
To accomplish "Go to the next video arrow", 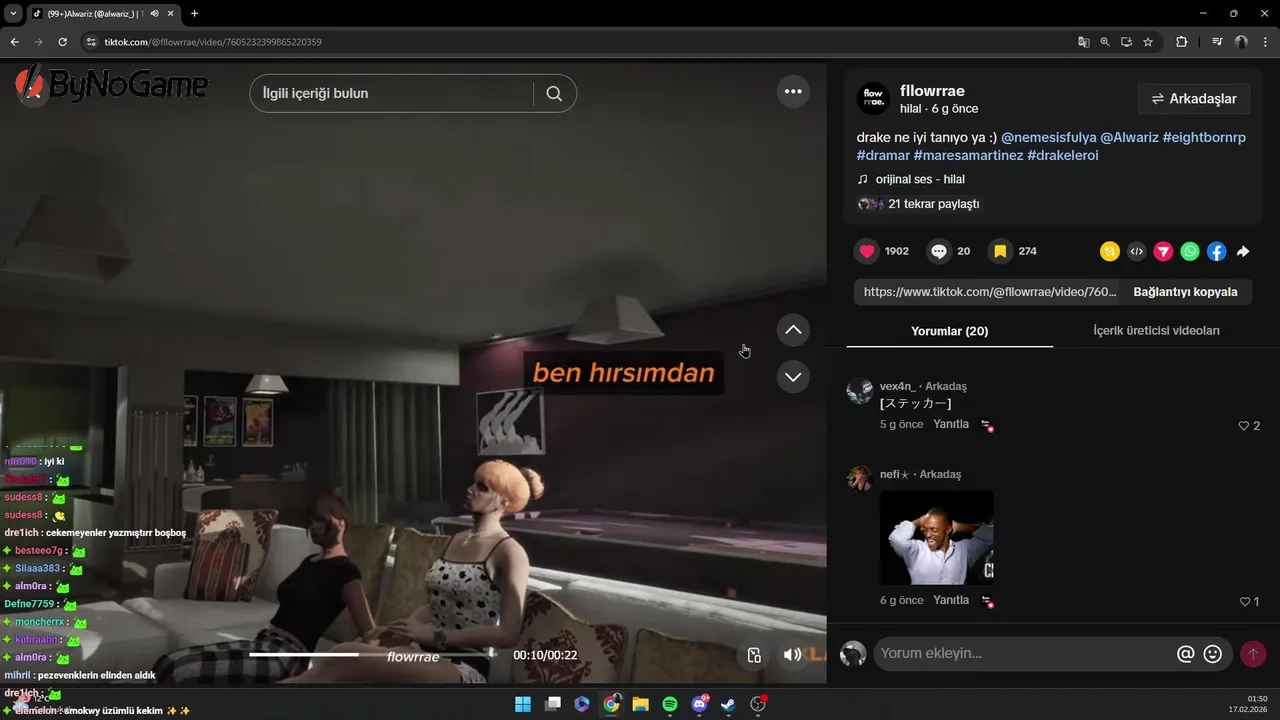I will (x=793, y=376).
